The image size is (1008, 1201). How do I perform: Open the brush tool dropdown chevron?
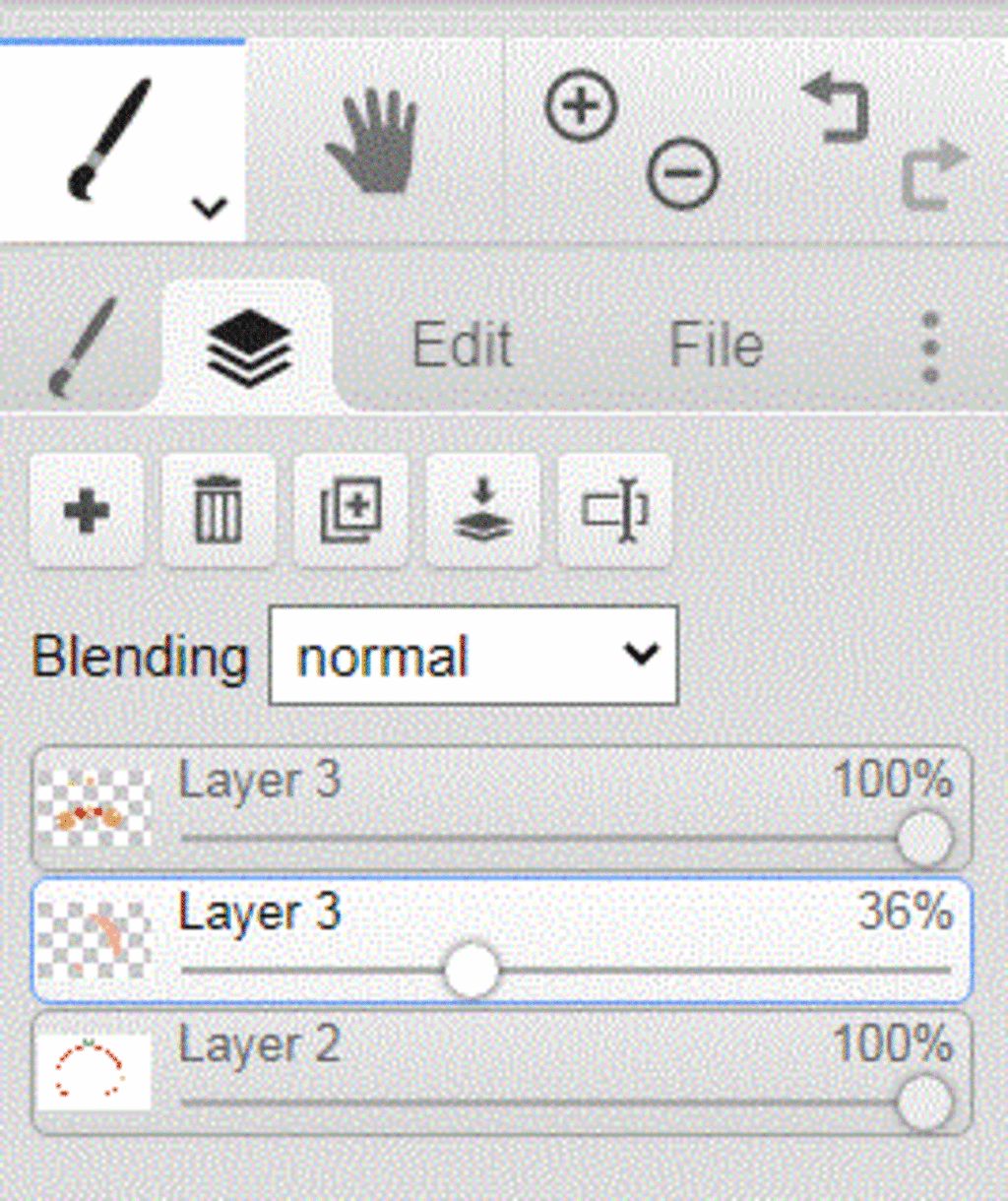pos(209,208)
